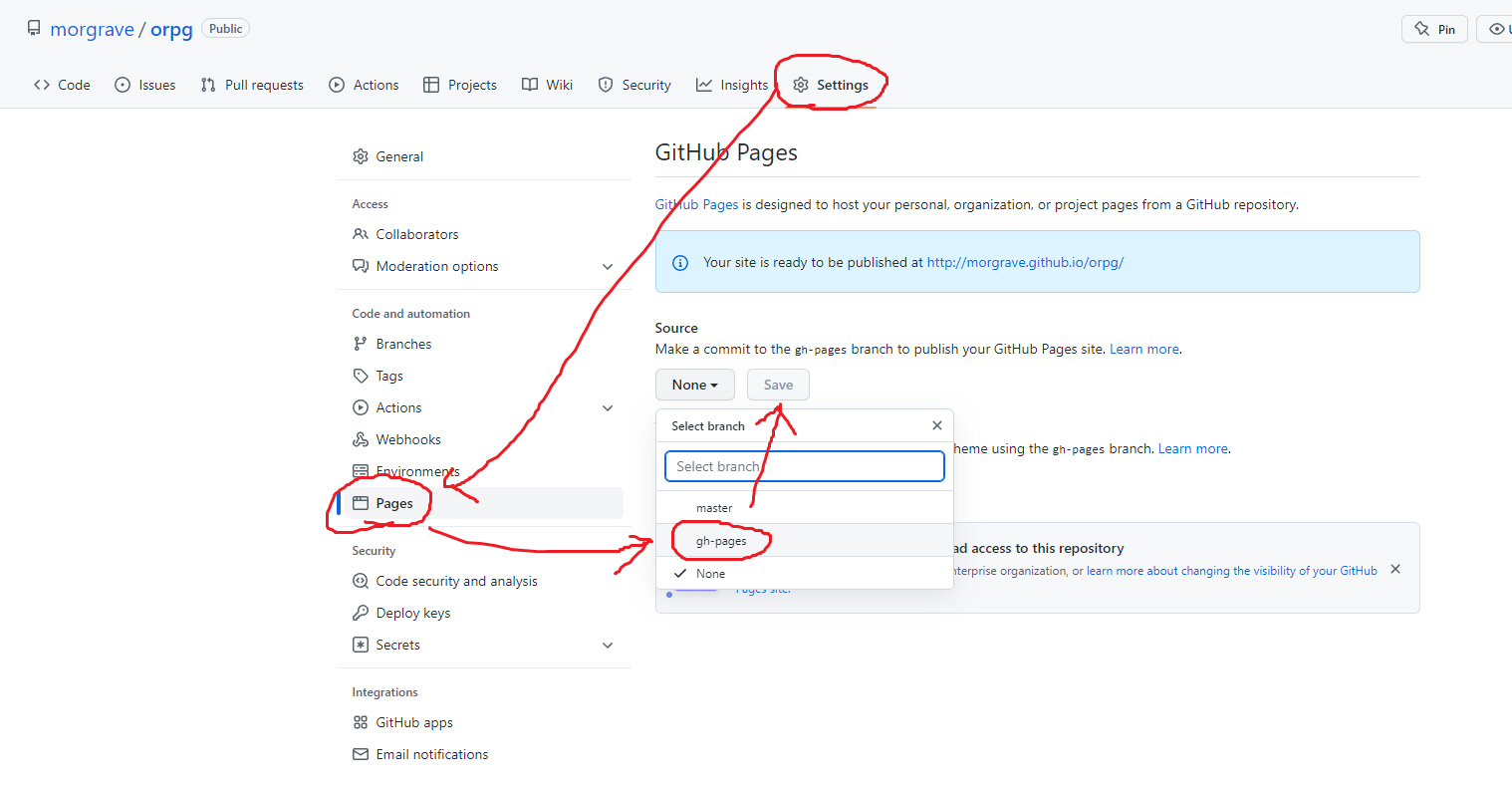
Task: Click the Tags icon in the sidebar
Action: [x=361, y=376]
